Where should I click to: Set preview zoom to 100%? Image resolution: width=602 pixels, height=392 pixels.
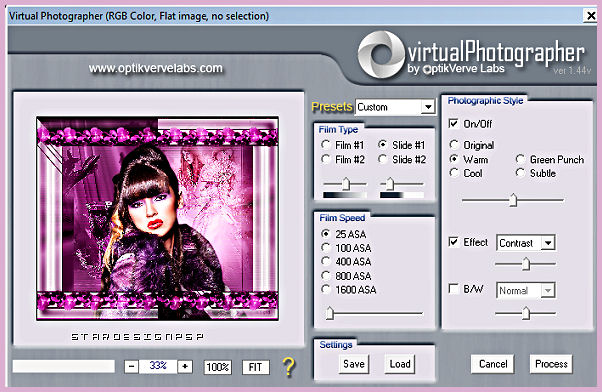click(x=218, y=367)
